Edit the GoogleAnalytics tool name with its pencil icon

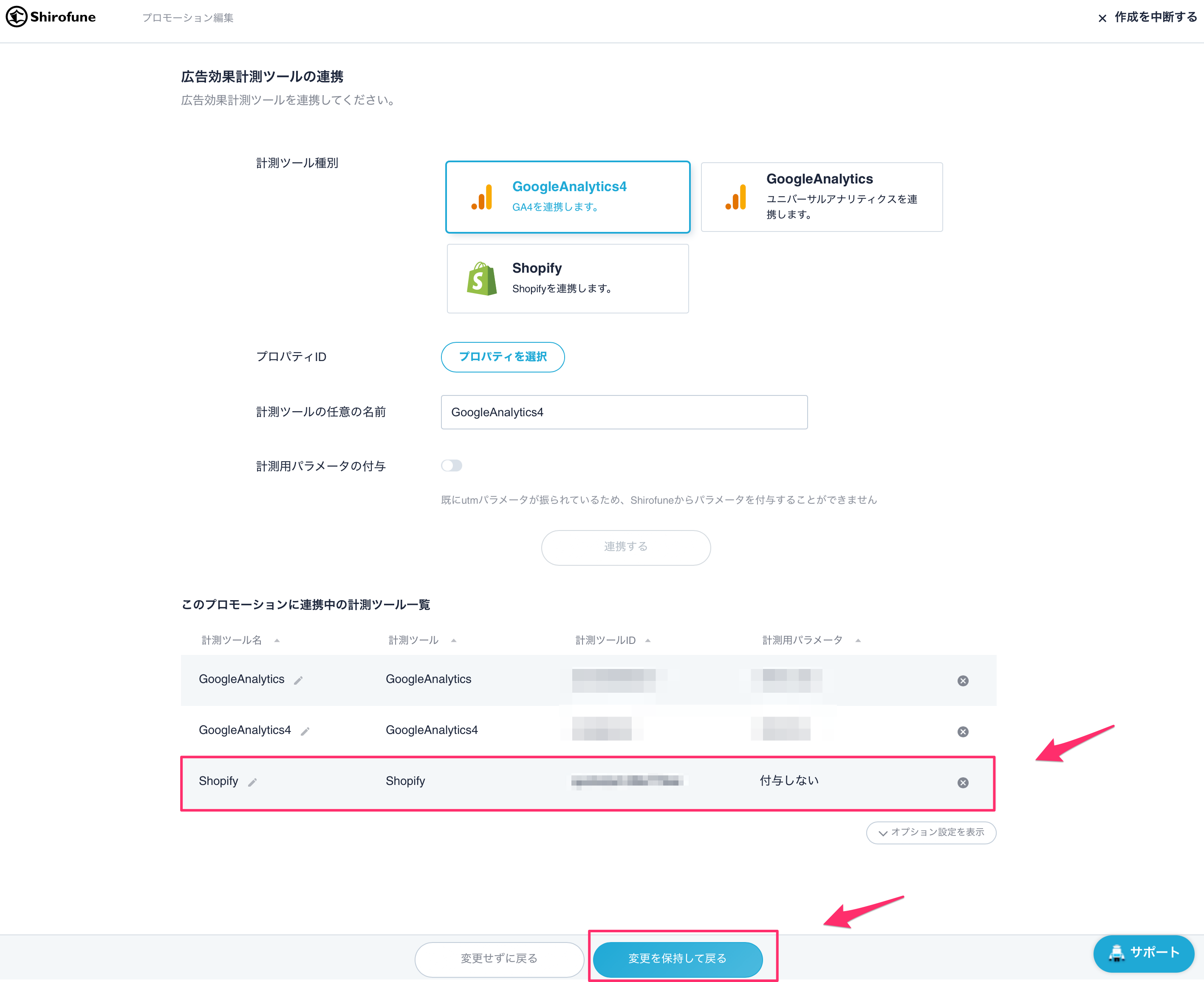(x=298, y=680)
